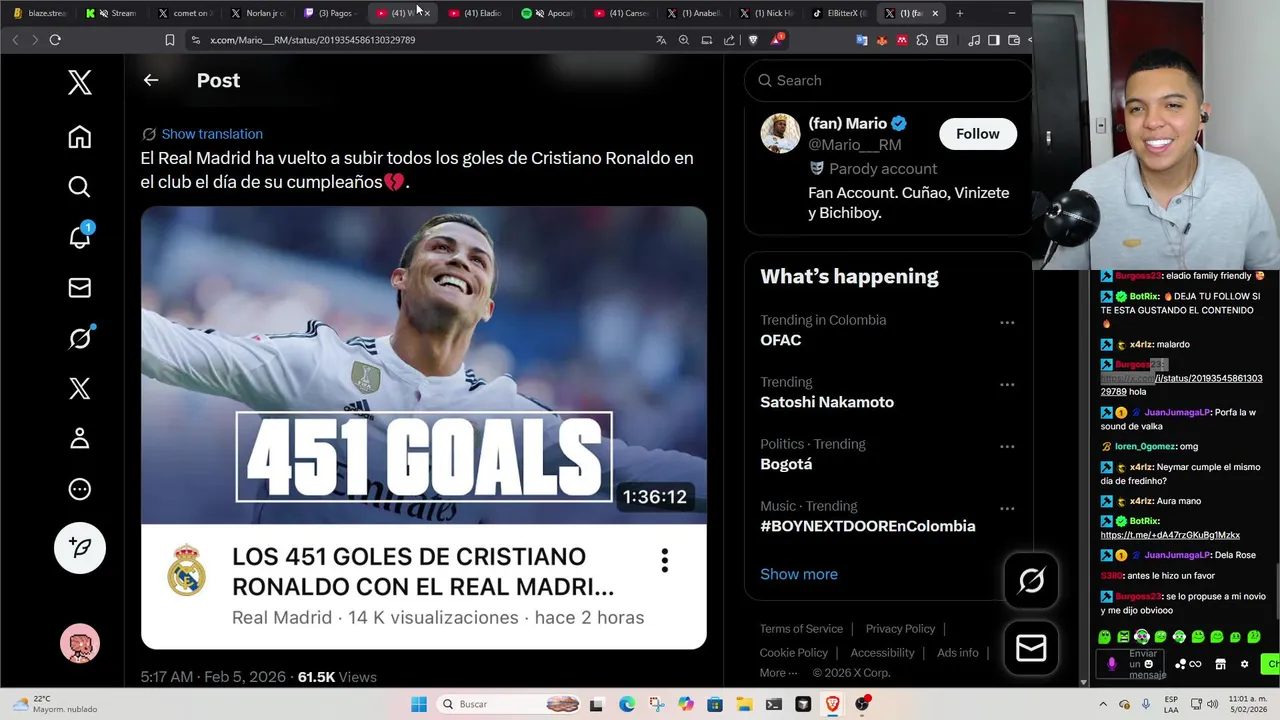This screenshot has height=720, width=1280.
Task: Open OBS Studio taskbar icon
Action: [862, 704]
